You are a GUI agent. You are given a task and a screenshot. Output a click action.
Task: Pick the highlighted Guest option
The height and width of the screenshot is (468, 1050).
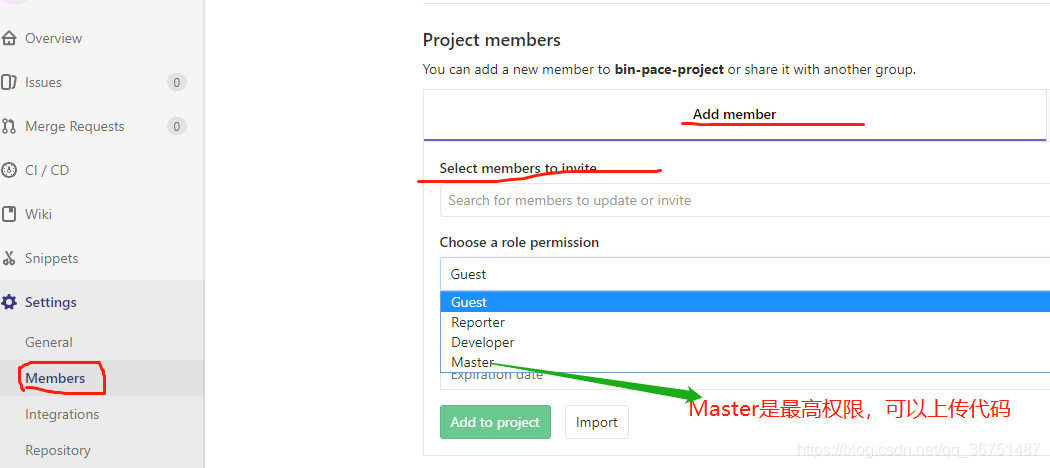[x=745, y=302]
